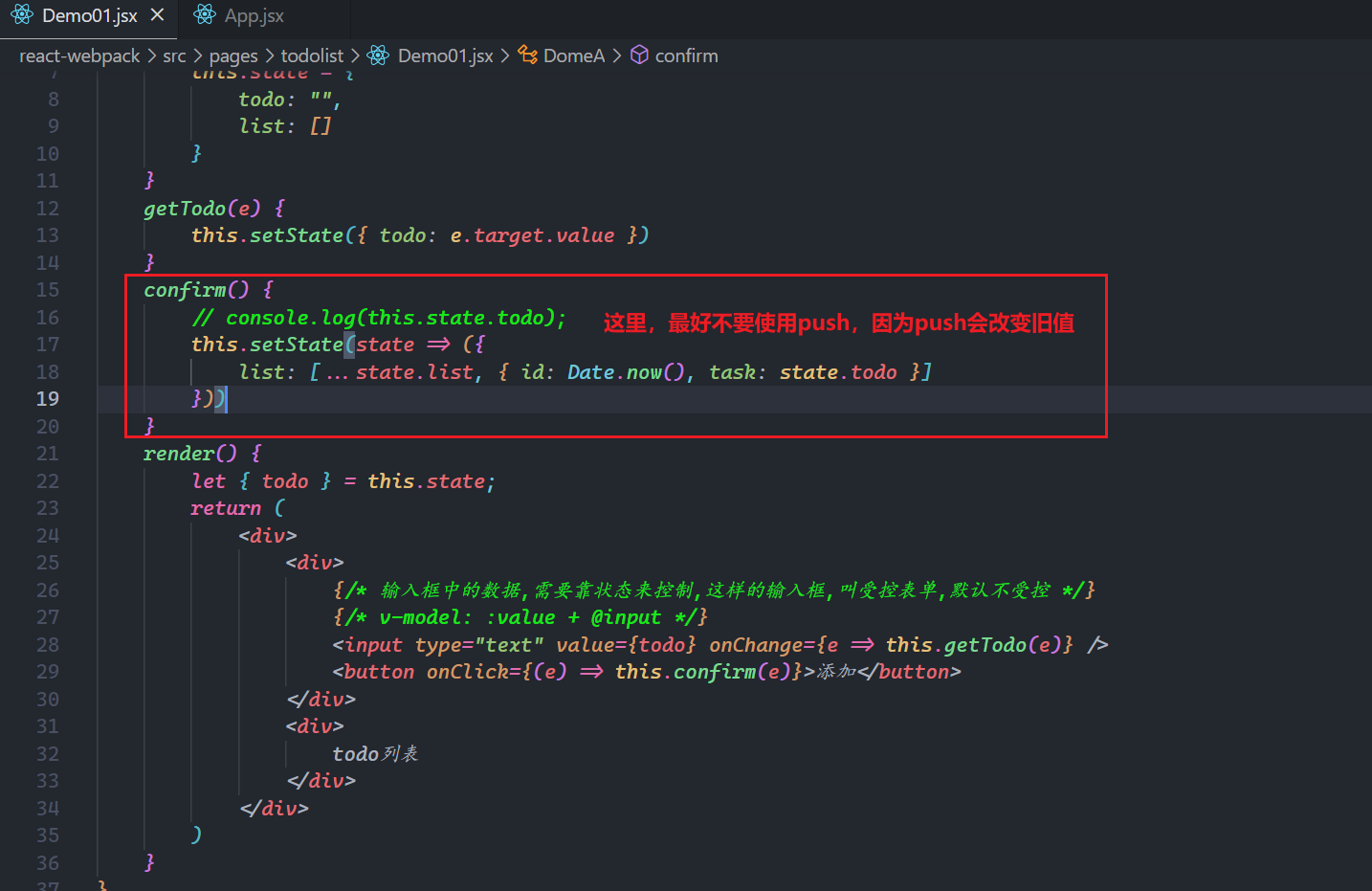
Task: Click the React icon on App.jsx tab
Action: [x=204, y=15]
